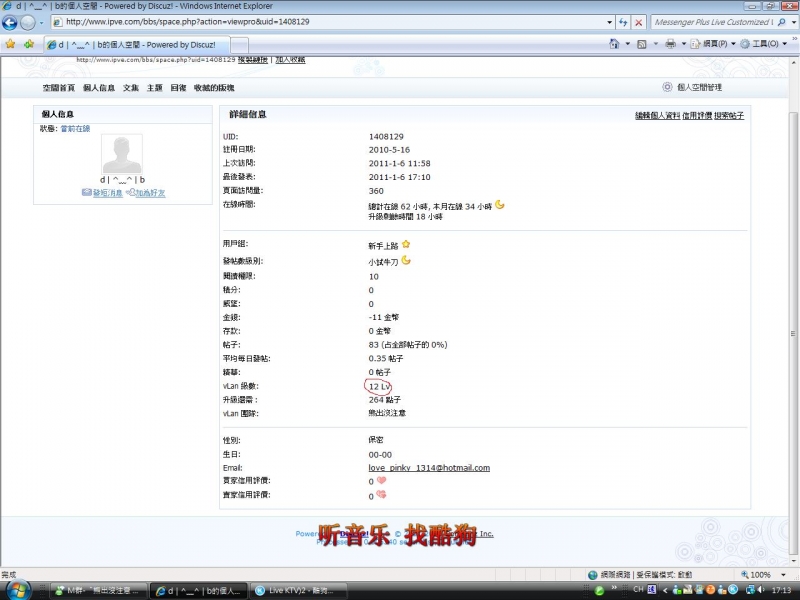Click the Add to Favorites star icon
800x600 pixels.
(x=29, y=44)
